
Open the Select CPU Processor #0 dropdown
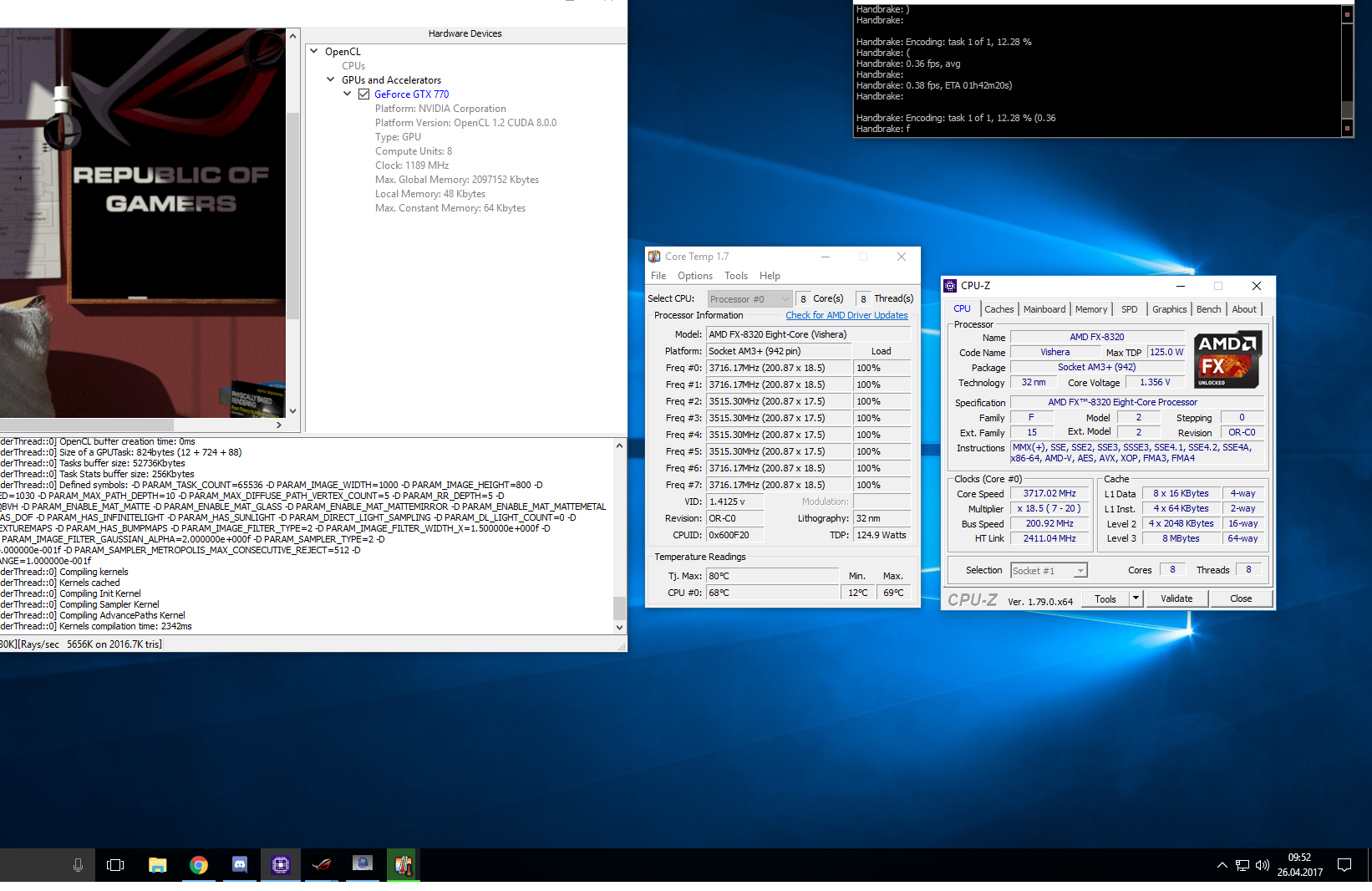pos(750,299)
